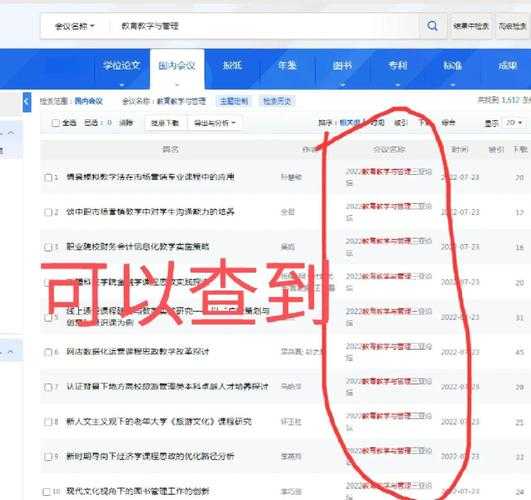Open the 成果 tab
Image resolution: width=531 pixels, height=500 pixels.
[x=508, y=65]
